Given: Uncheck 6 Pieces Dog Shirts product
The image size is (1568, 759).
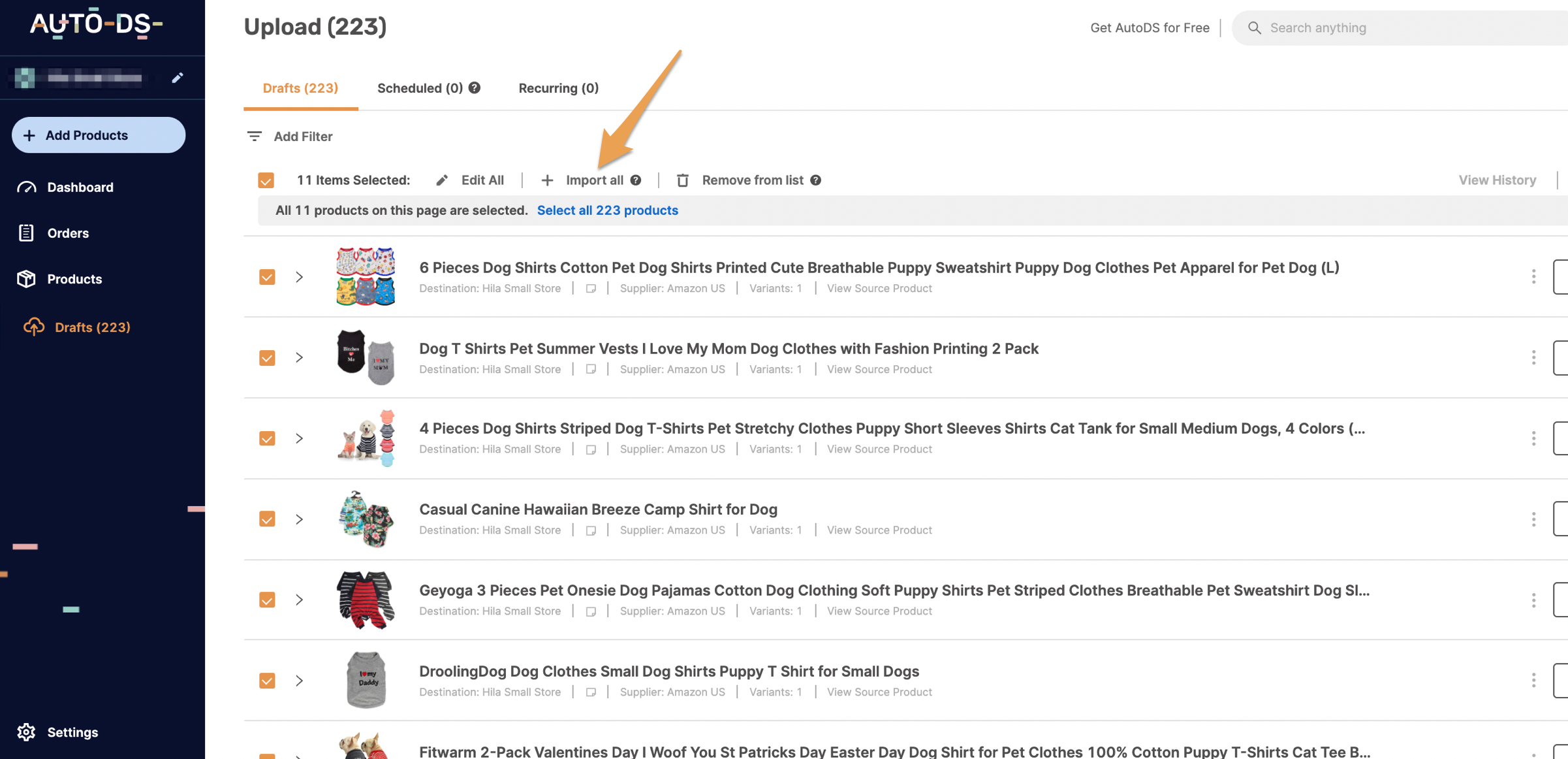Looking at the screenshot, I should pyautogui.click(x=267, y=277).
